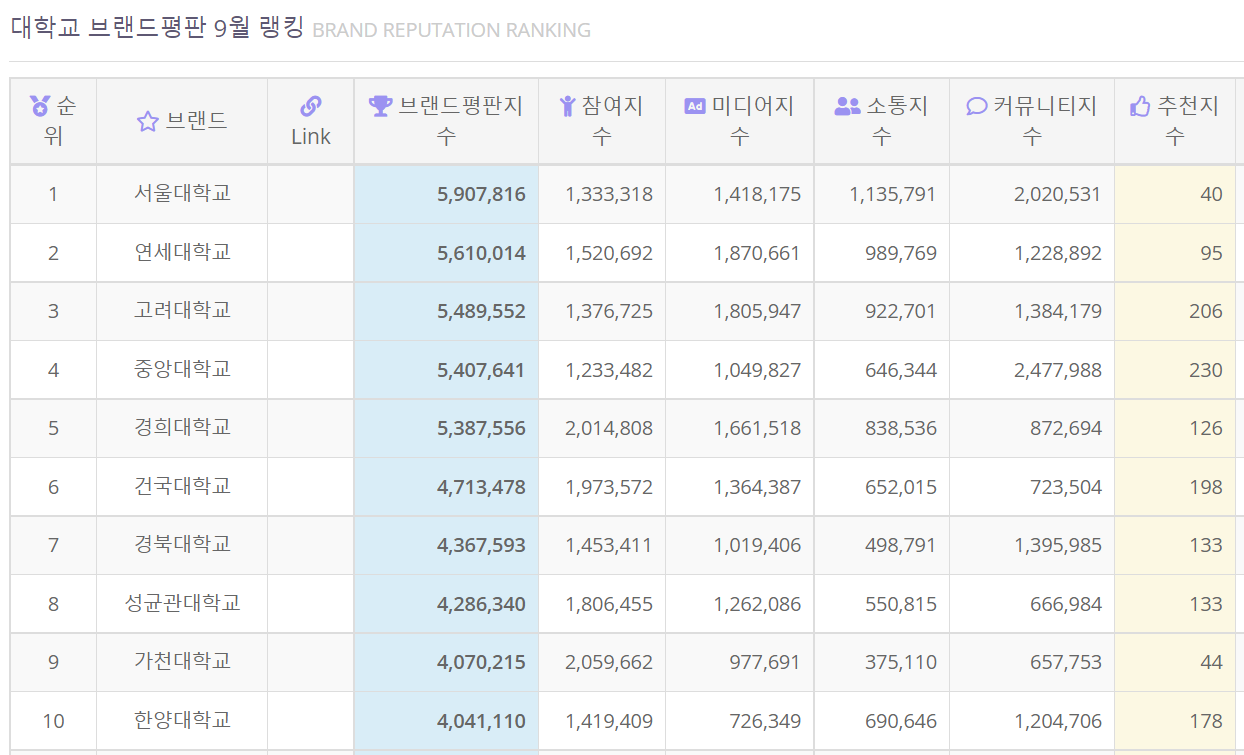1244x755 pixels.
Task: Click participation value 2,059,662
Action: (609, 662)
